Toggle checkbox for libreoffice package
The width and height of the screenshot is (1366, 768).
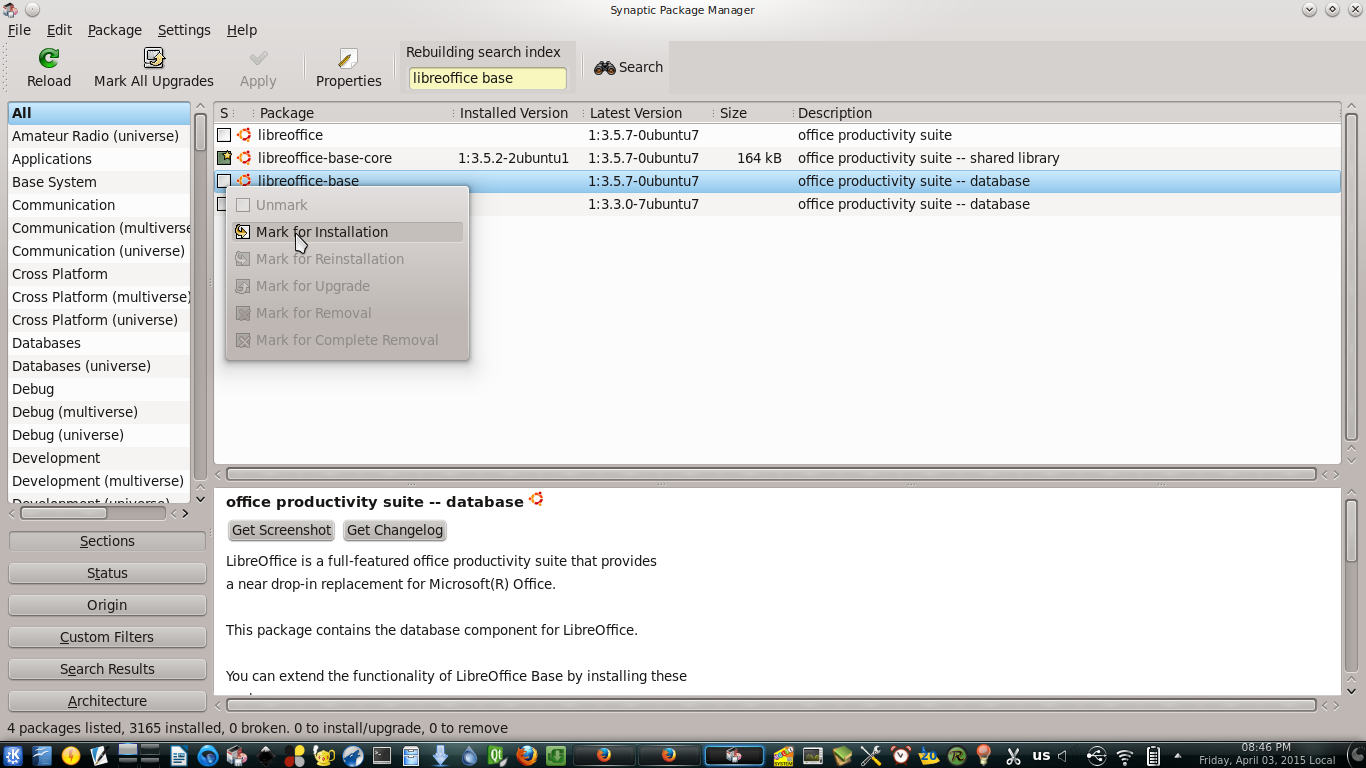click(x=224, y=135)
